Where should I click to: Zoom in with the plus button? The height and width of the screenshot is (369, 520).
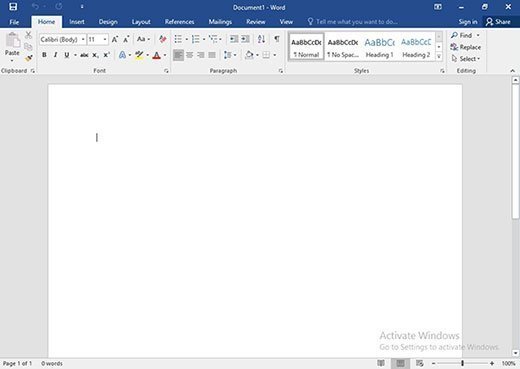pyautogui.click(x=492, y=363)
